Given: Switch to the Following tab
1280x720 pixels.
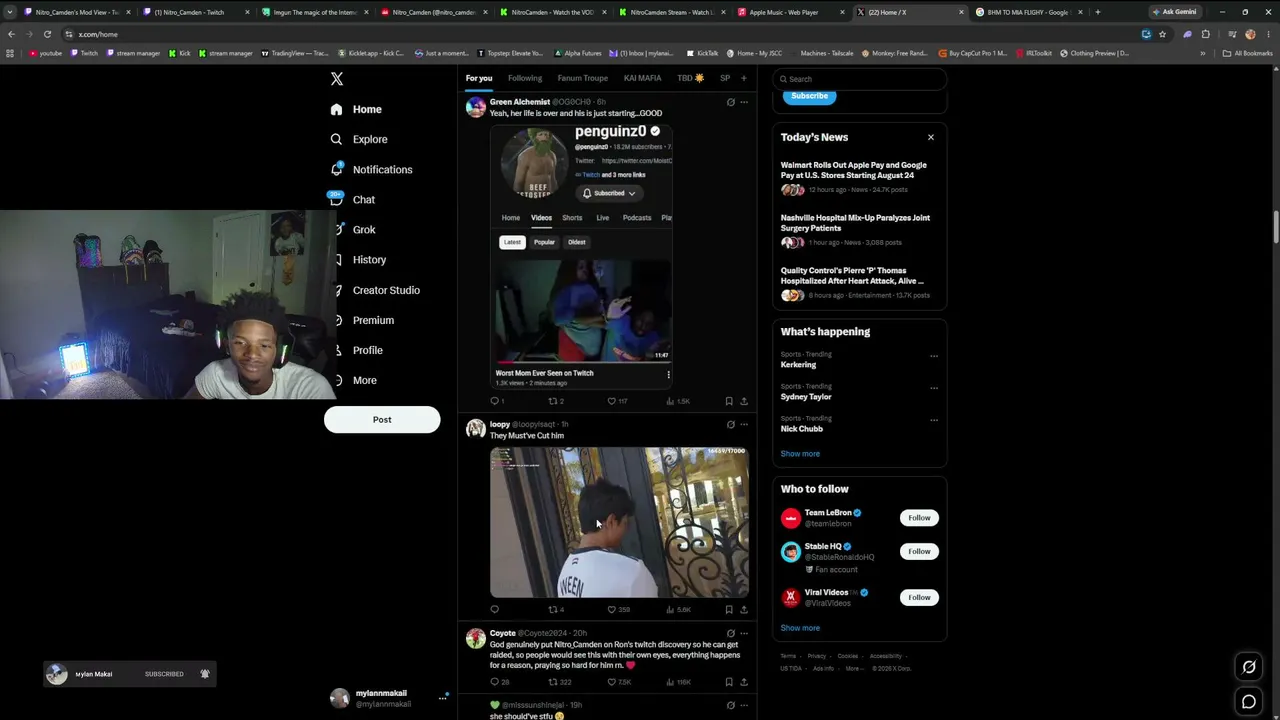Looking at the screenshot, I should (x=525, y=78).
